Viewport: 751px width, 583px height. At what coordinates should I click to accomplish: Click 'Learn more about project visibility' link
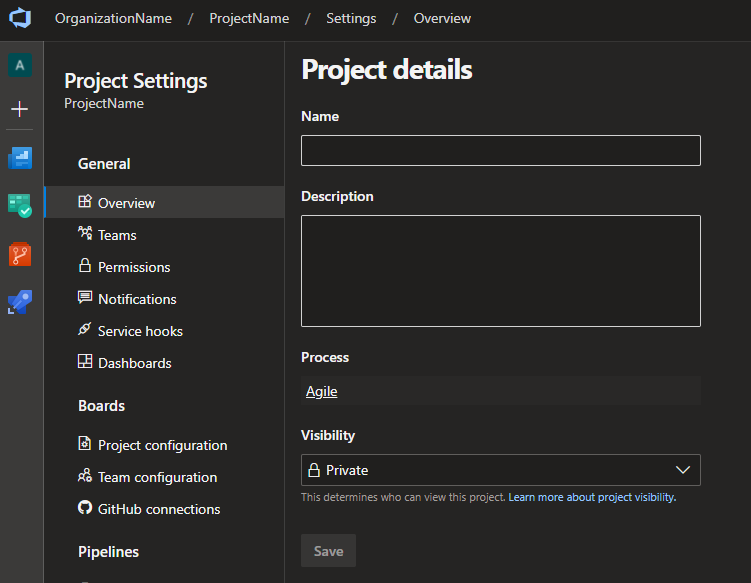point(592,497)
